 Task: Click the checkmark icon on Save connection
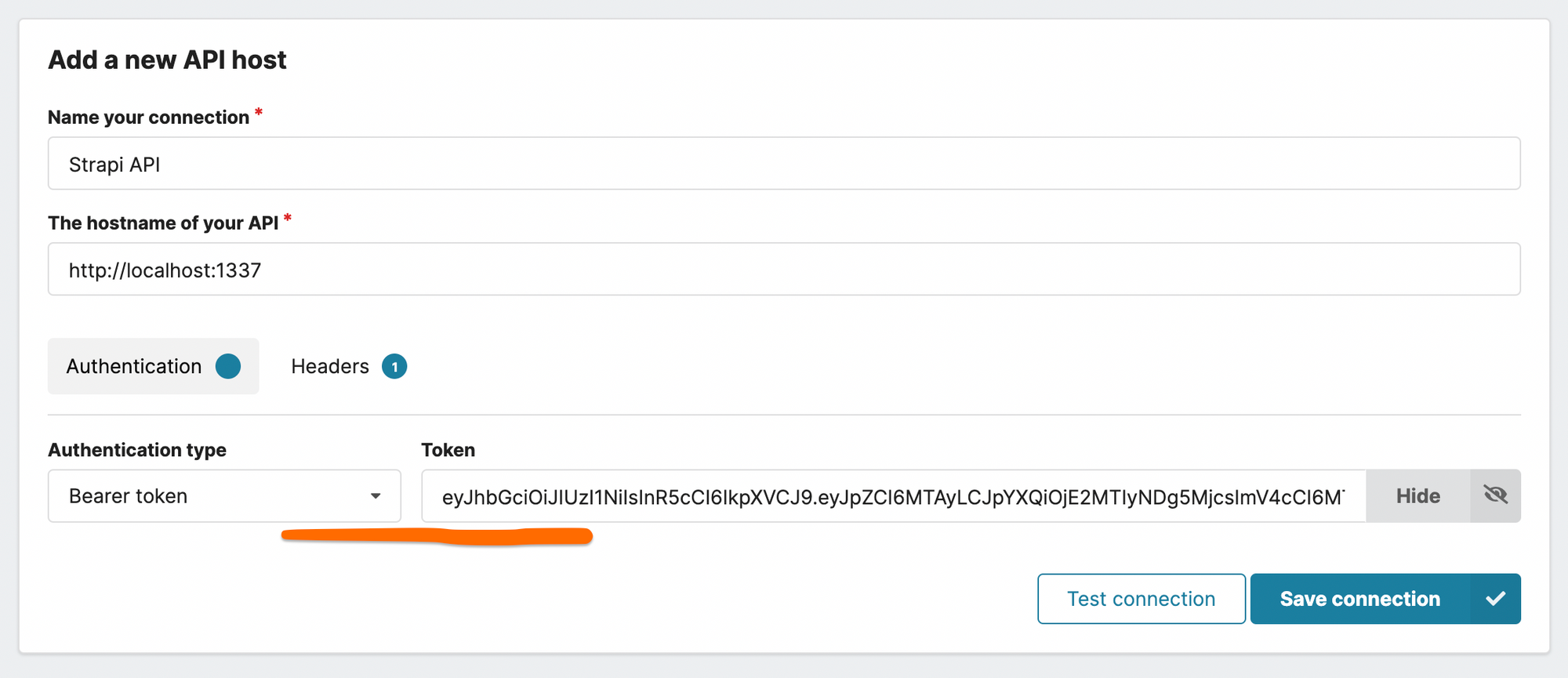(x=1496, y=598)
